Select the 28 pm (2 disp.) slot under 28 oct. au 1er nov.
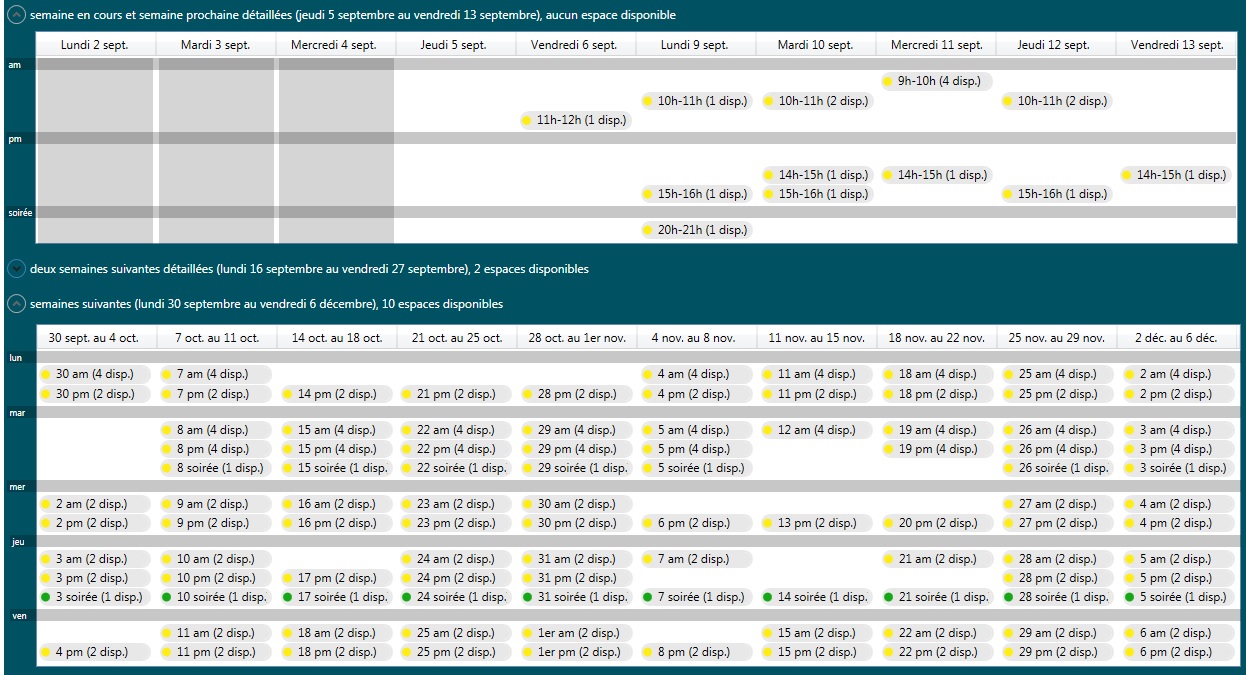Viewport: 1246px width, 675px height. coord(575,394)
